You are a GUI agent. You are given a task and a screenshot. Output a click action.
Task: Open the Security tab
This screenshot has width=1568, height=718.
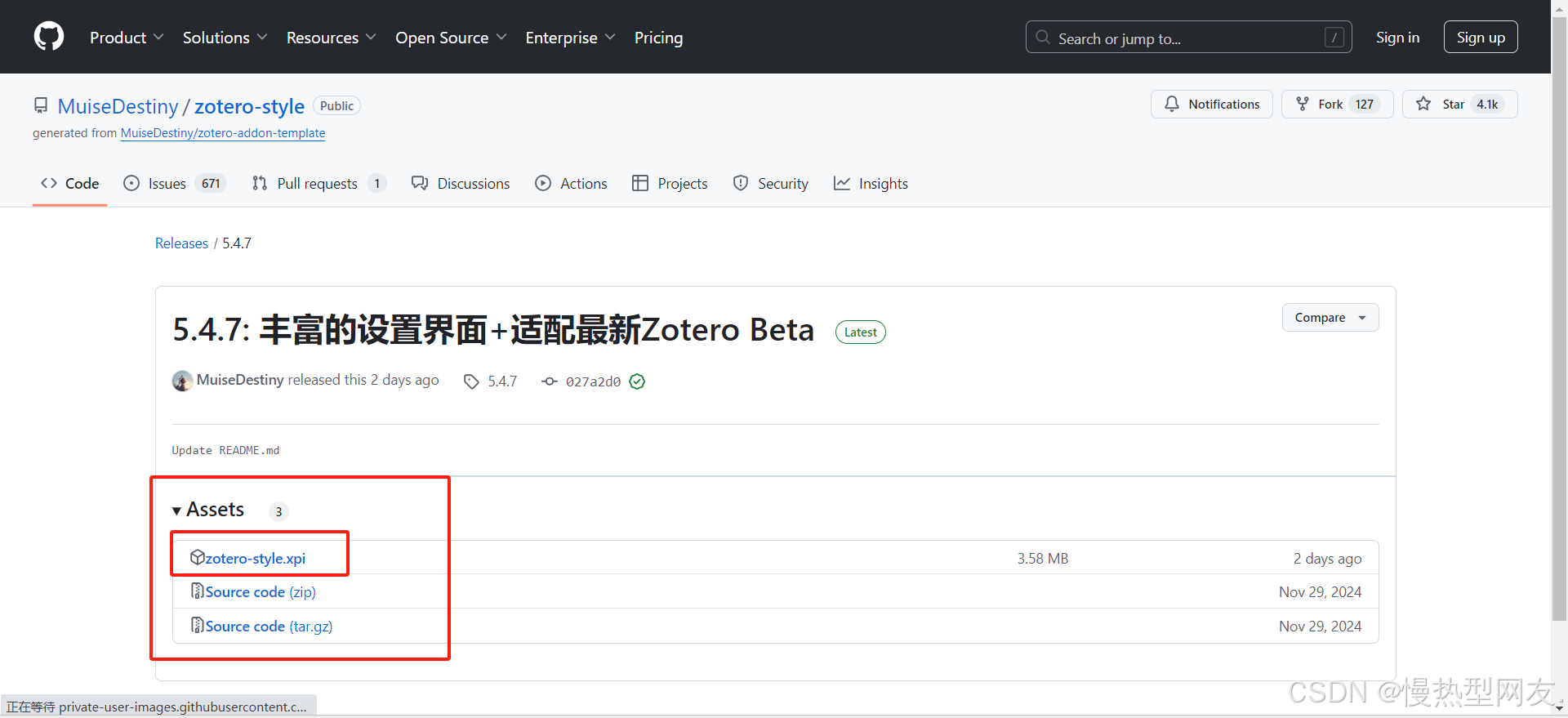coord(771,184)
